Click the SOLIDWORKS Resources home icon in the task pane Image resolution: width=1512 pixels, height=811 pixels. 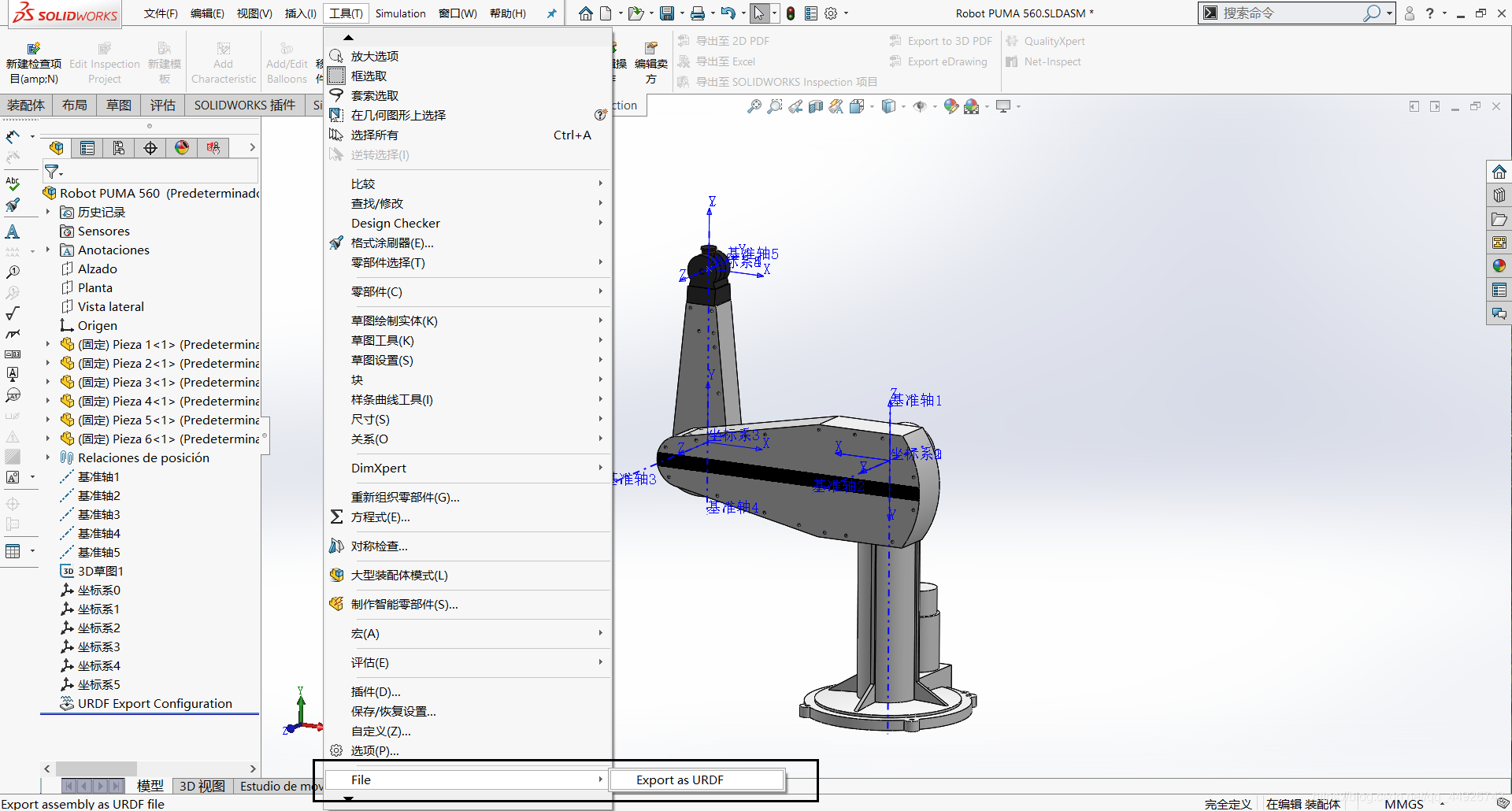click(1499, 172)
